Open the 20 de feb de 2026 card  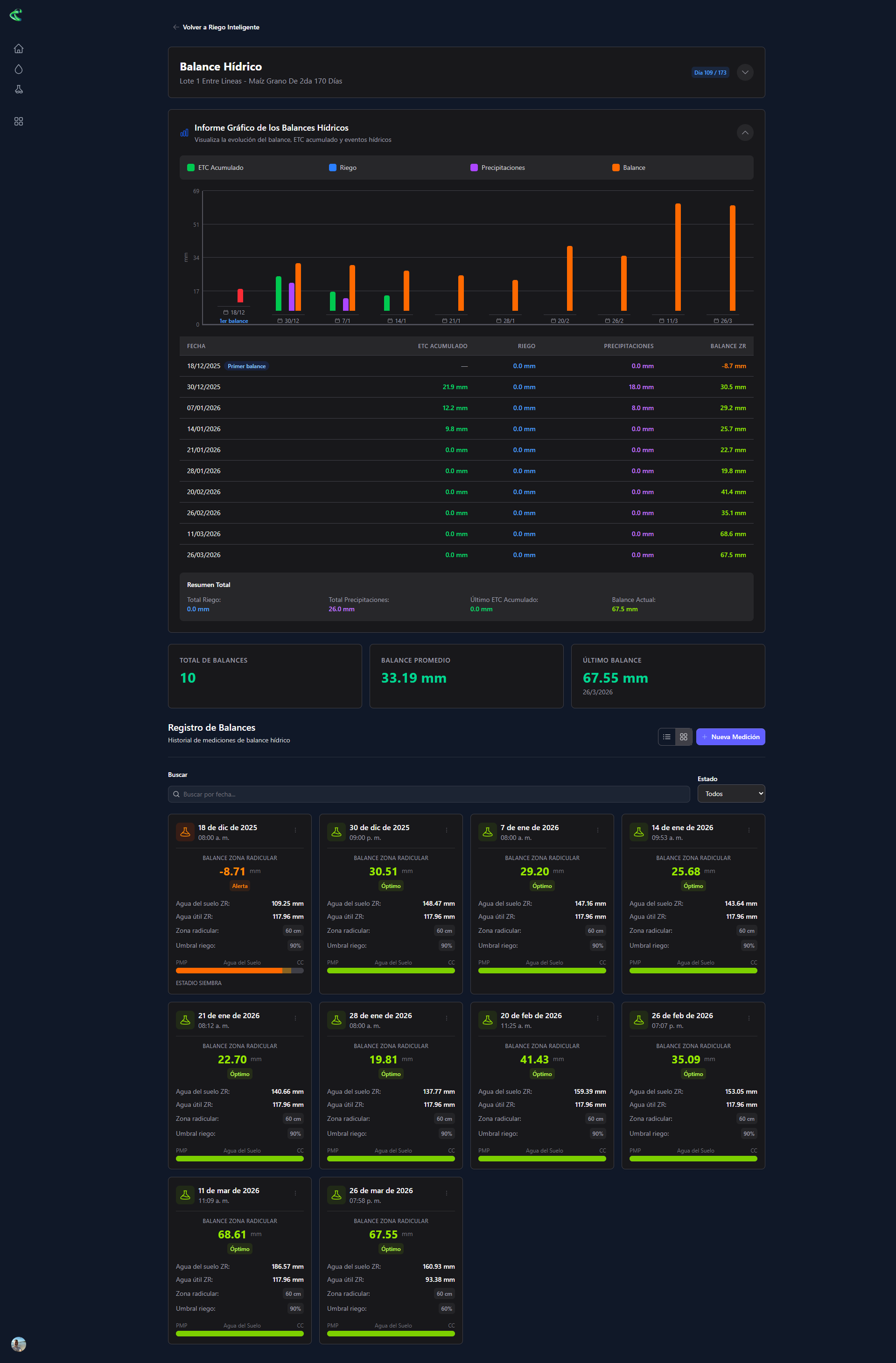point(542,1085)
